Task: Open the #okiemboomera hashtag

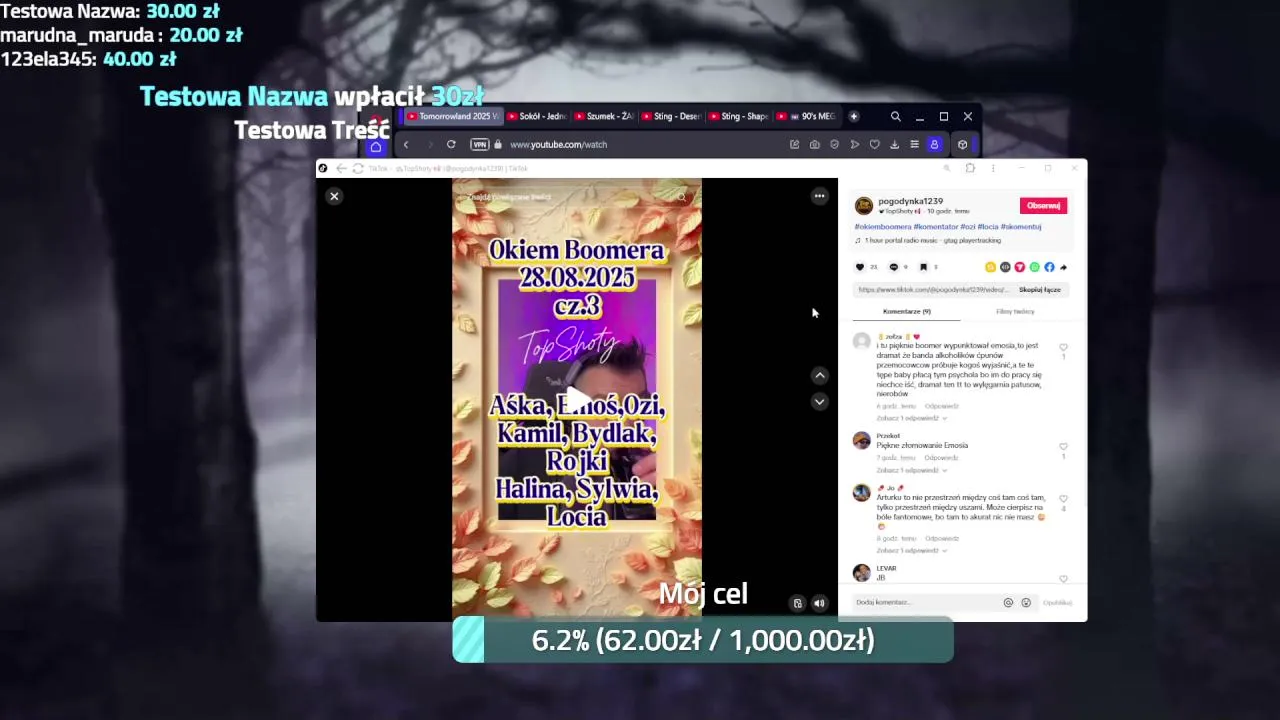Action: pyautogui.click(x=882, y=227)
